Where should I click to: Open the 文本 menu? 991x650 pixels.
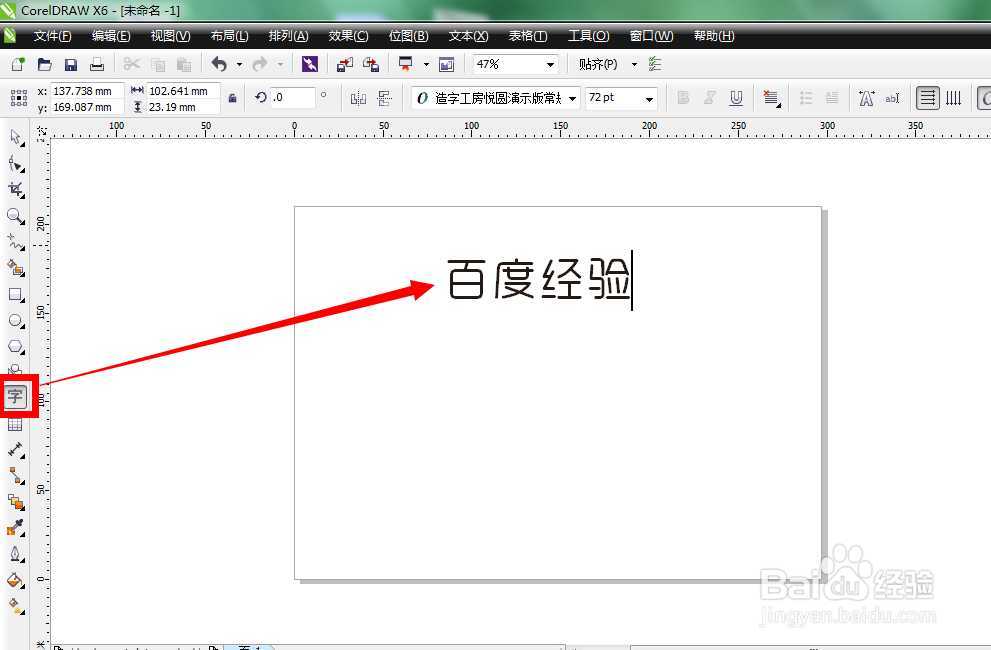pos(467,35)
